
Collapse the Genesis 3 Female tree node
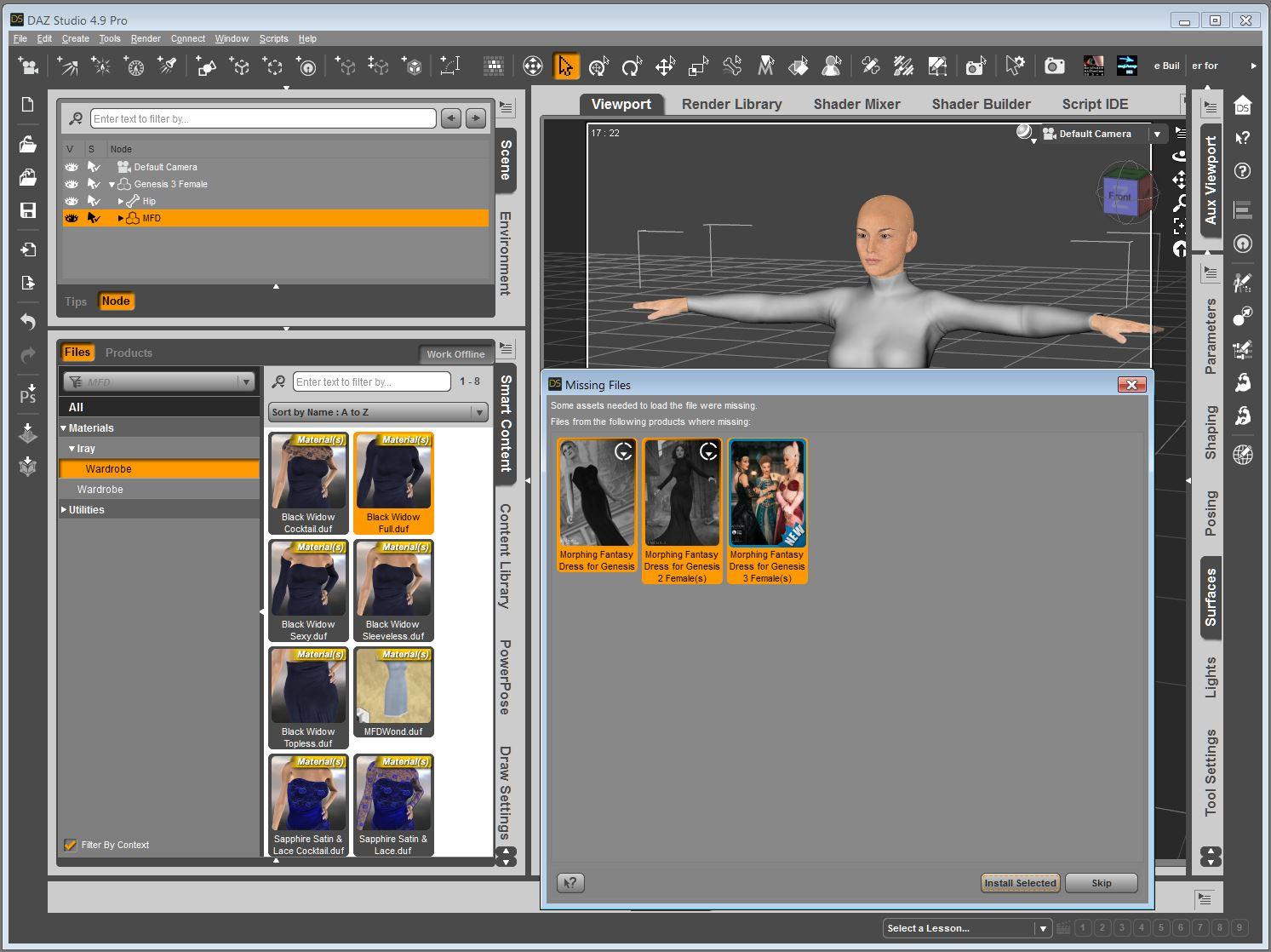112,184
